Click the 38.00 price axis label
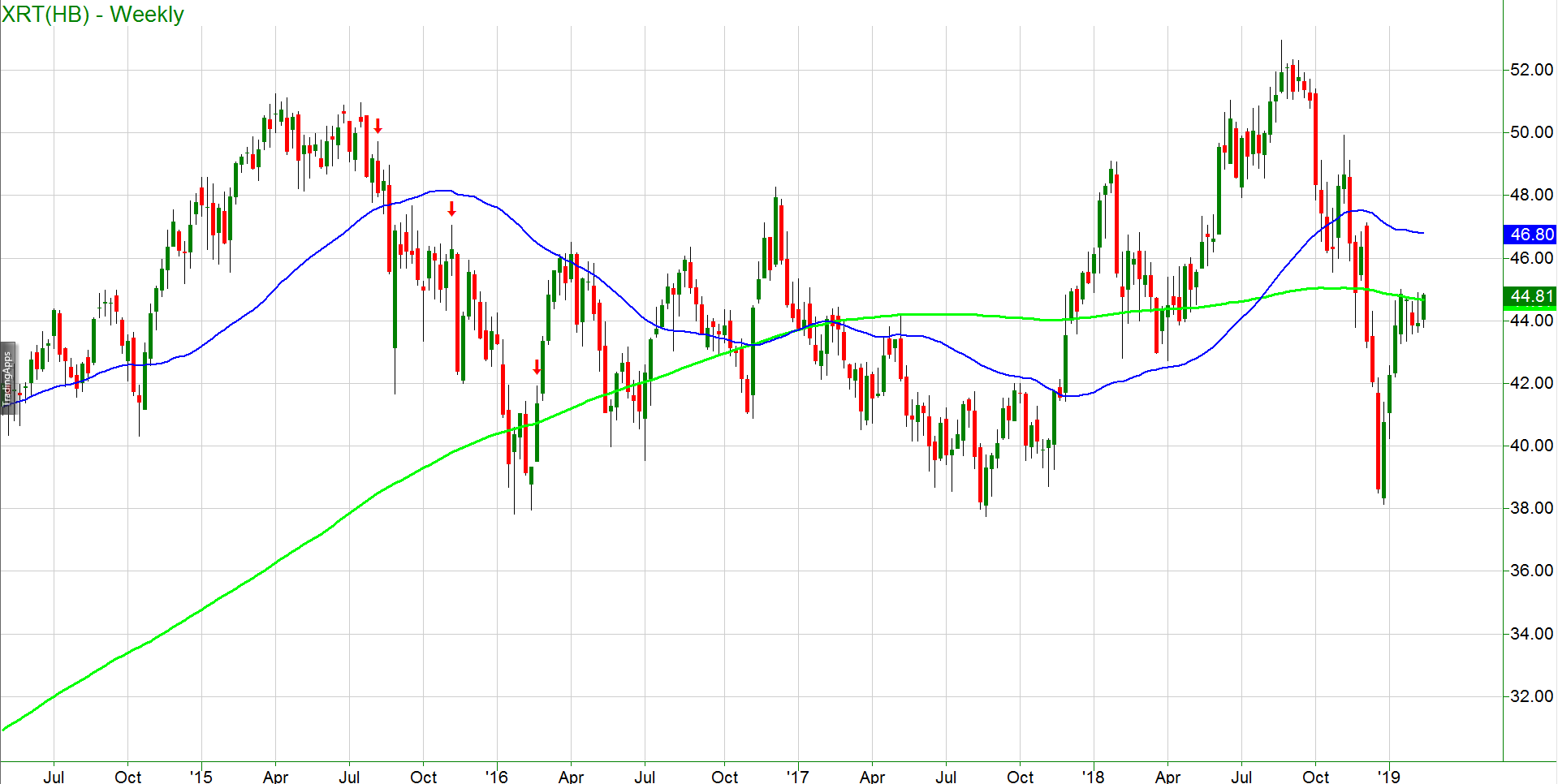 1530,508
